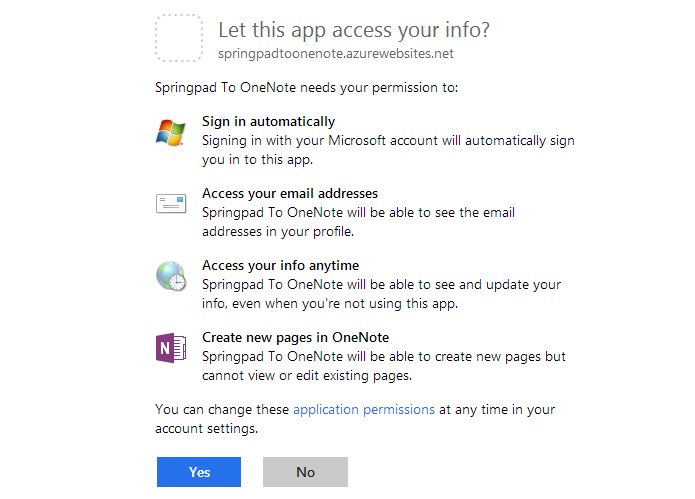Click the Windows flag sign-in icon
Screen dimensions: 695x499
[171, 133]
